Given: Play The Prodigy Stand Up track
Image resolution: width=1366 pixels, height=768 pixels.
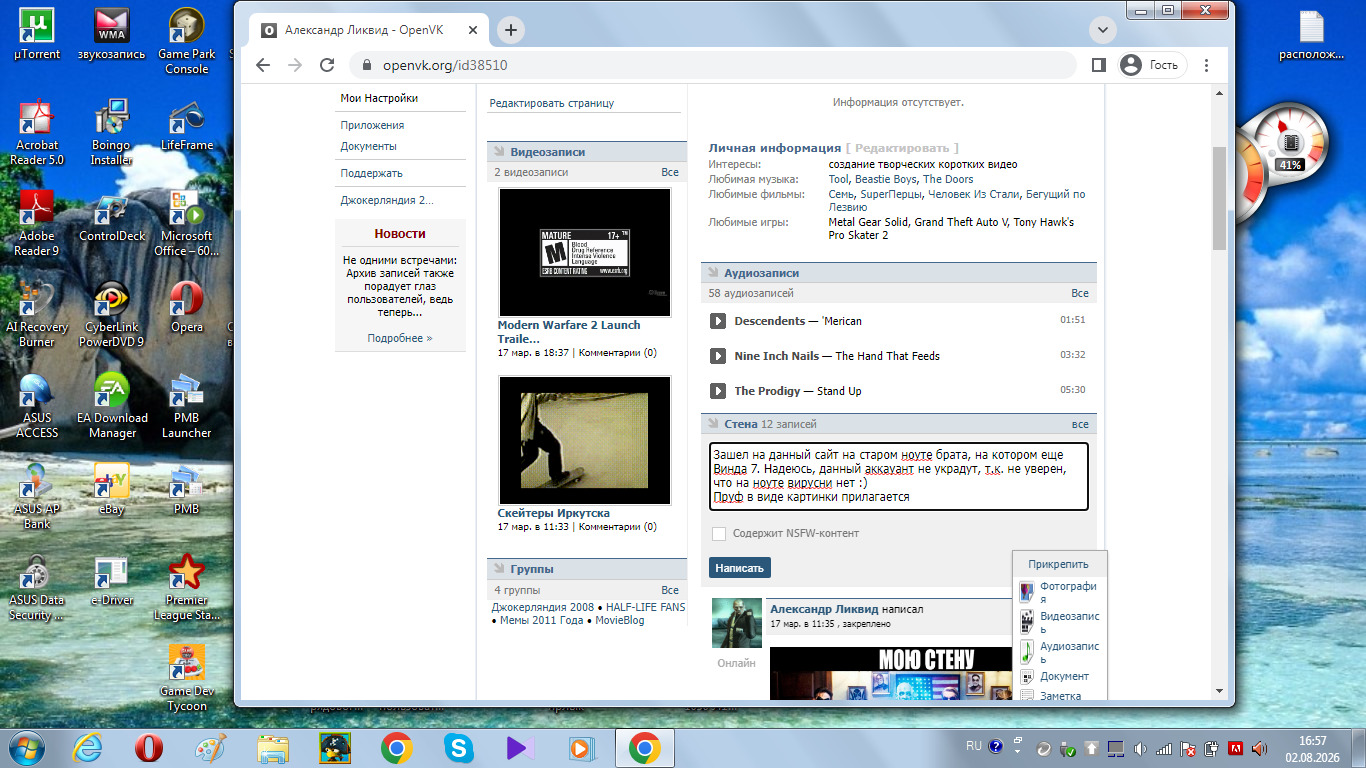Looking at the screenshot, I should (x=717, y=391).
